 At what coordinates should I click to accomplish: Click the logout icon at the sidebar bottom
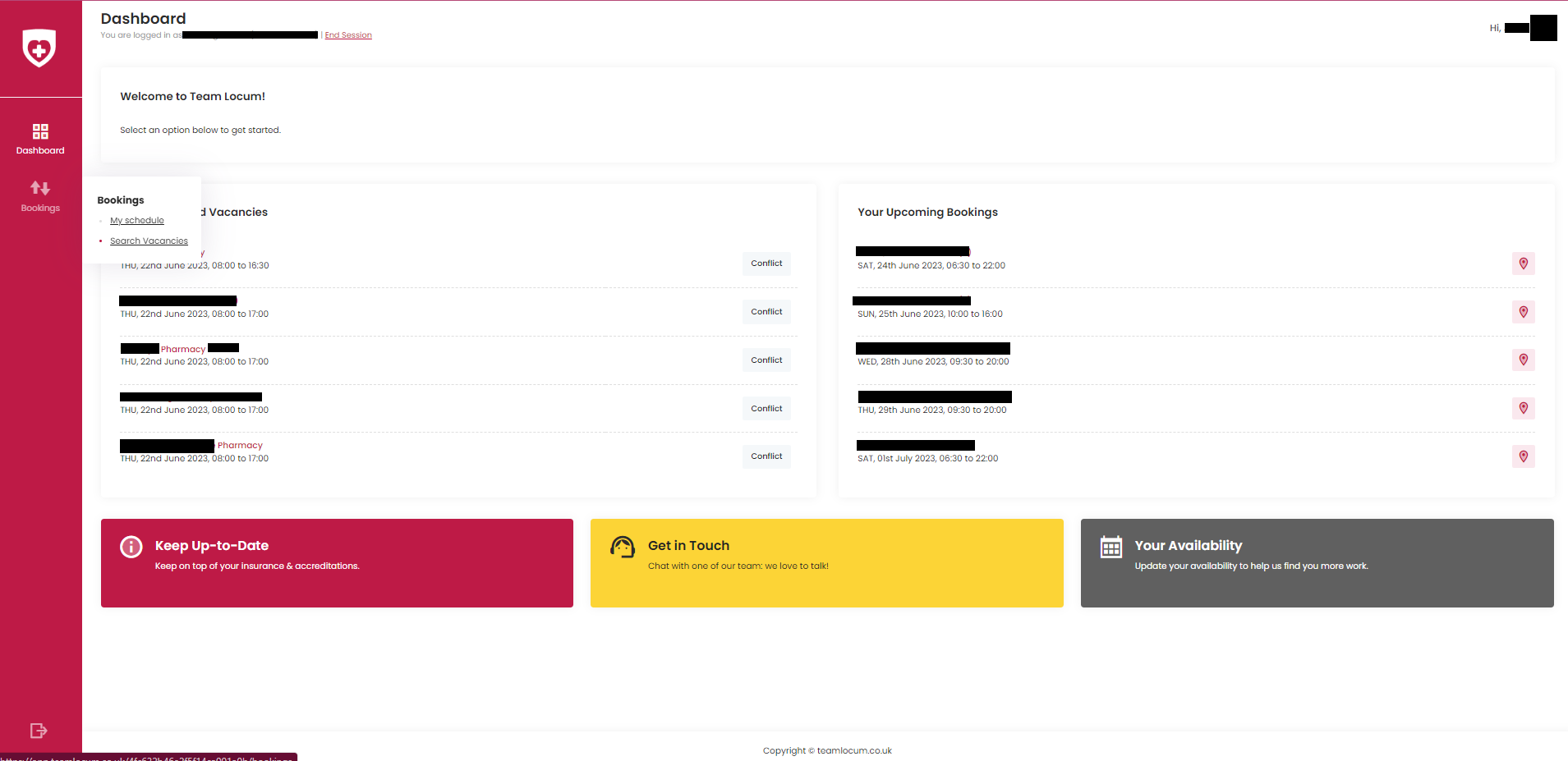pos(38,731)
